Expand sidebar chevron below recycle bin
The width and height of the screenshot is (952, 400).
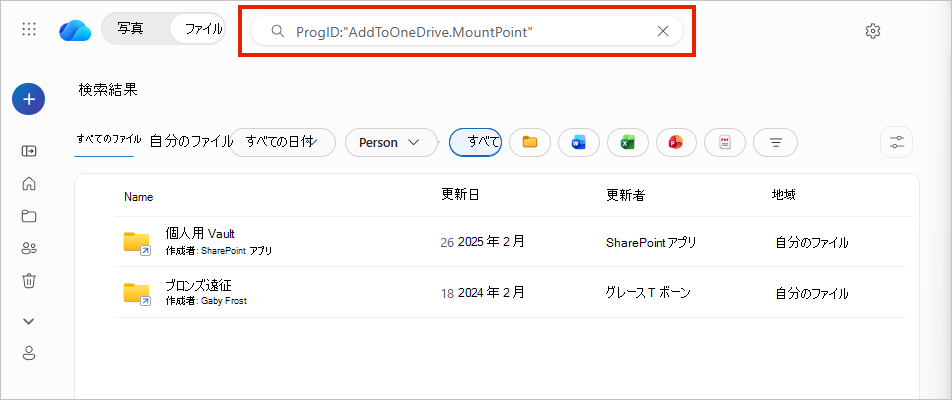pos(29,321)
